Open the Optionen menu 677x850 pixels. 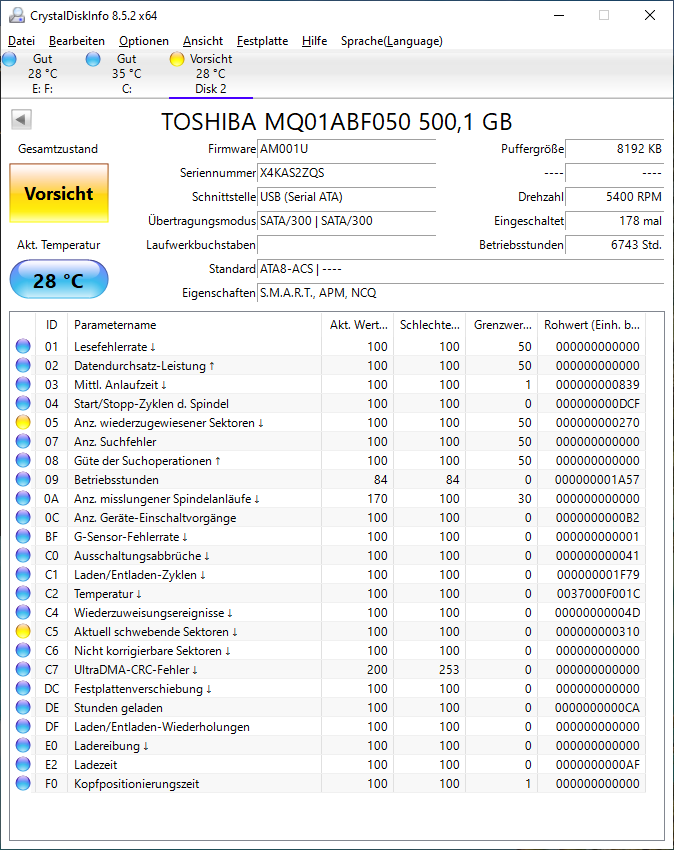tap(144, 41)
